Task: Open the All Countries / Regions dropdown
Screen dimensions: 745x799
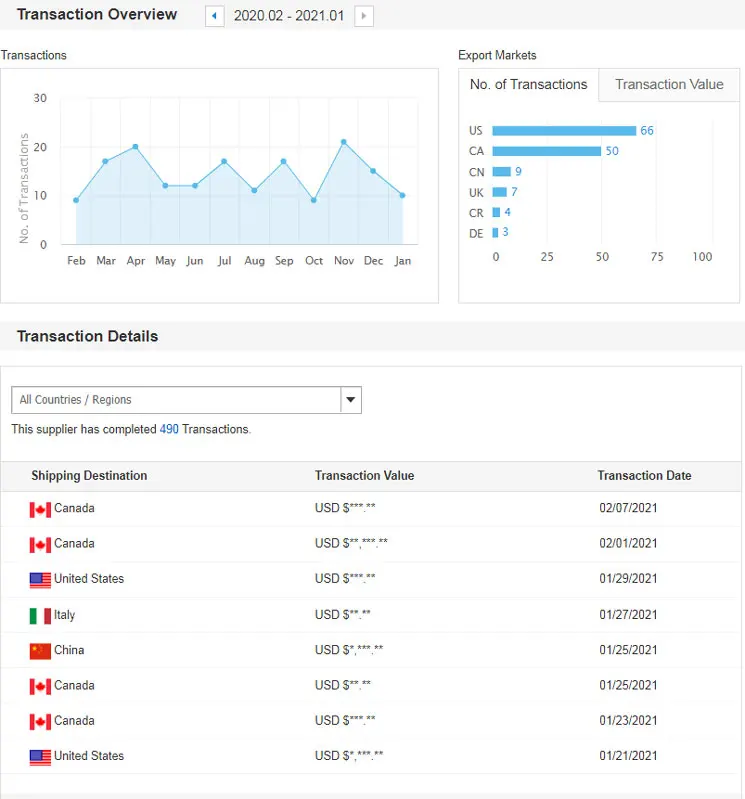Action: [176, 400]
